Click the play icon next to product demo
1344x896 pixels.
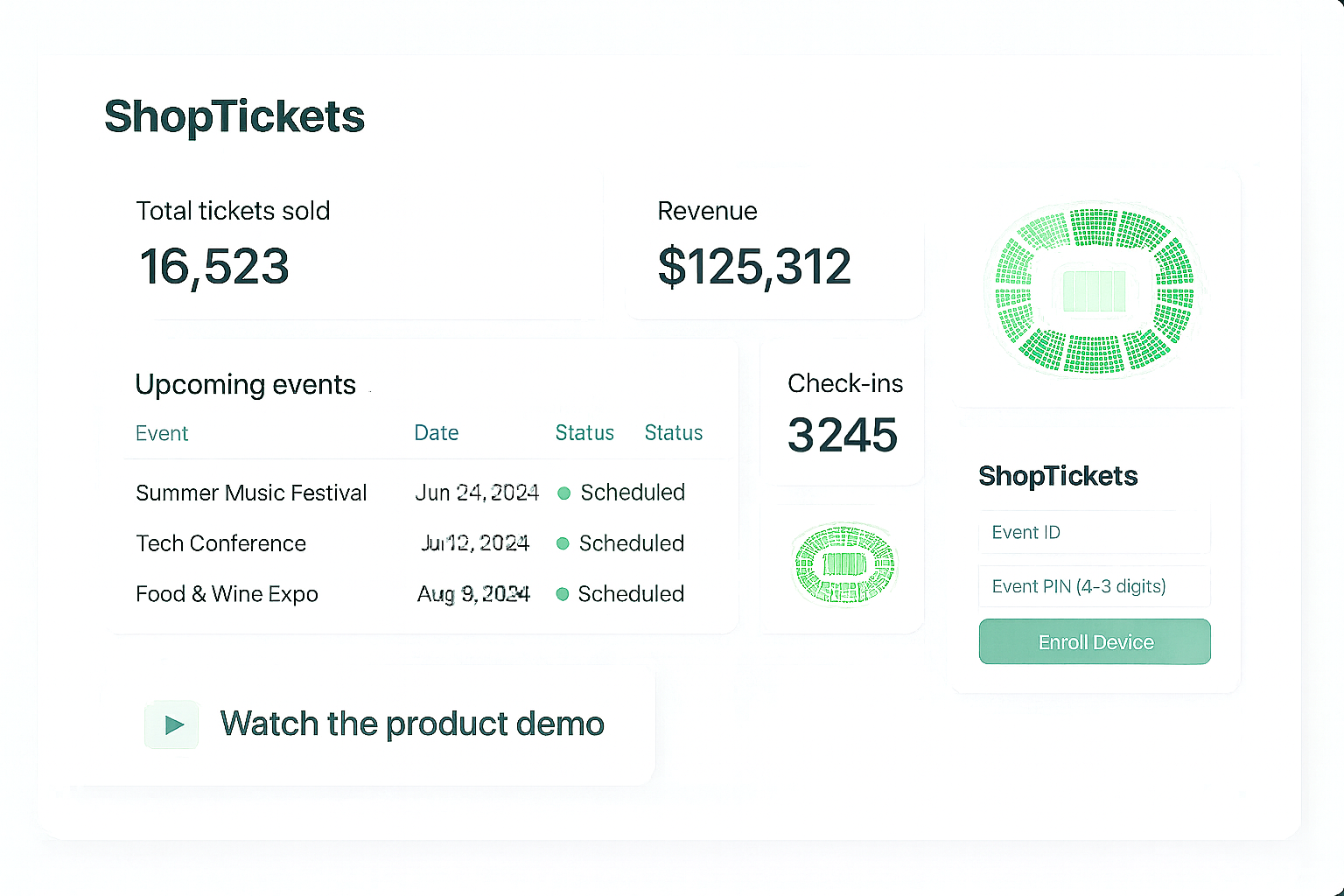[x=171, y=724]
